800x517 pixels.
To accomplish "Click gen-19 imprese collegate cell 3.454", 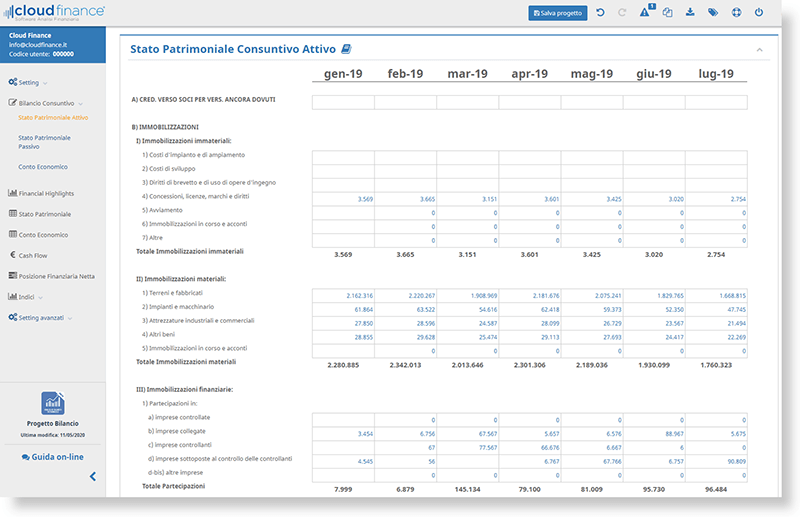I will coord(343,434).
